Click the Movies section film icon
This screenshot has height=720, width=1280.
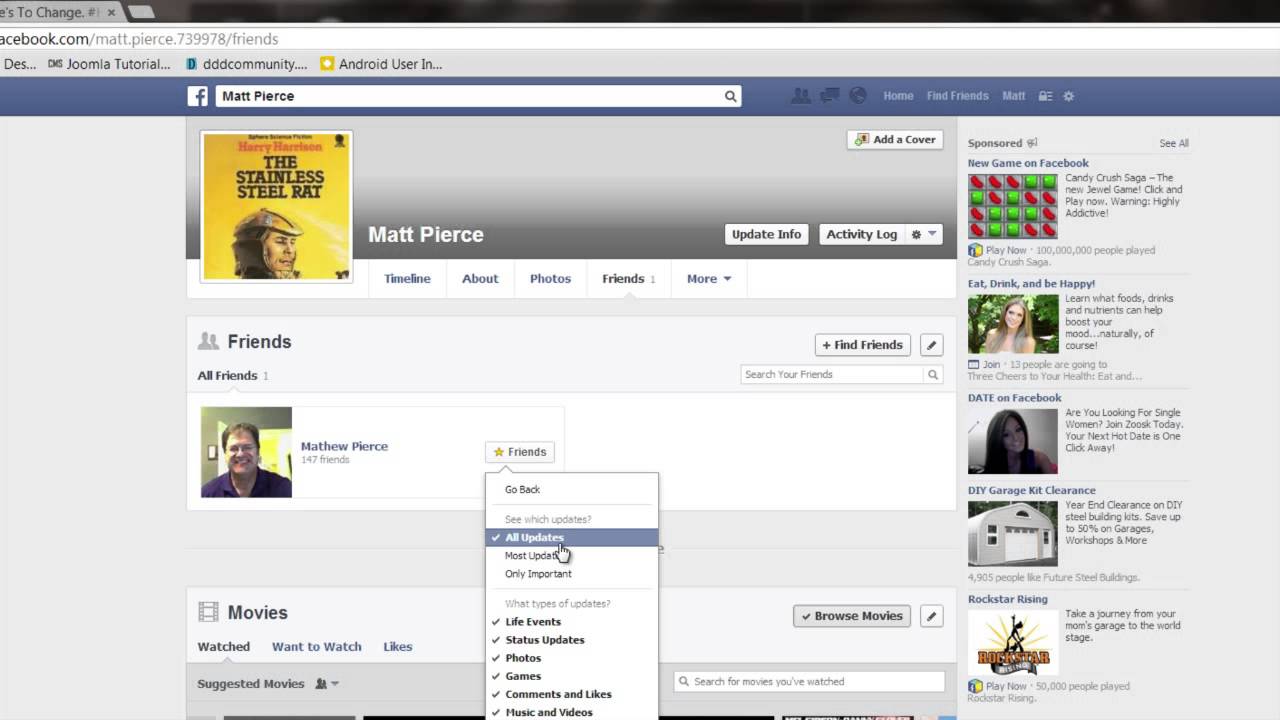(x=208, y=612)
